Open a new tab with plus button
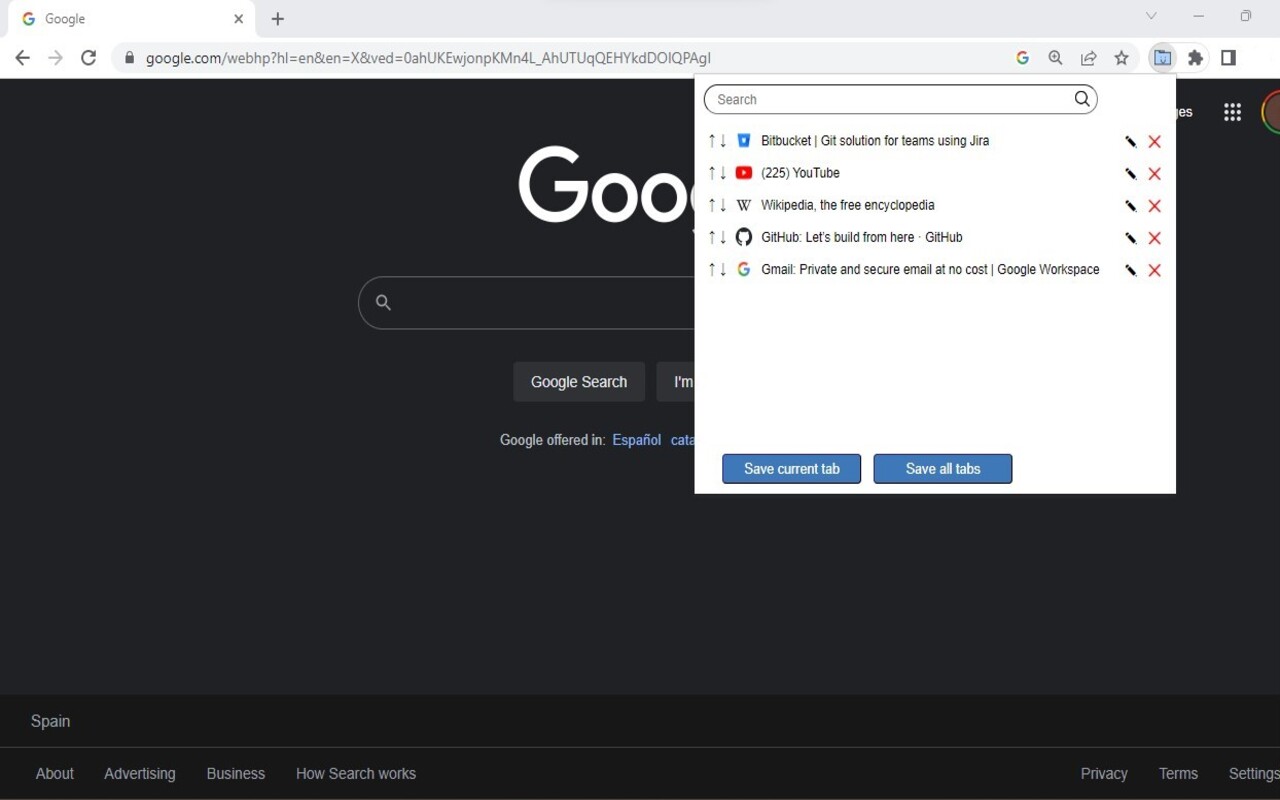1280x800 pixels. (x=278, y=19)
